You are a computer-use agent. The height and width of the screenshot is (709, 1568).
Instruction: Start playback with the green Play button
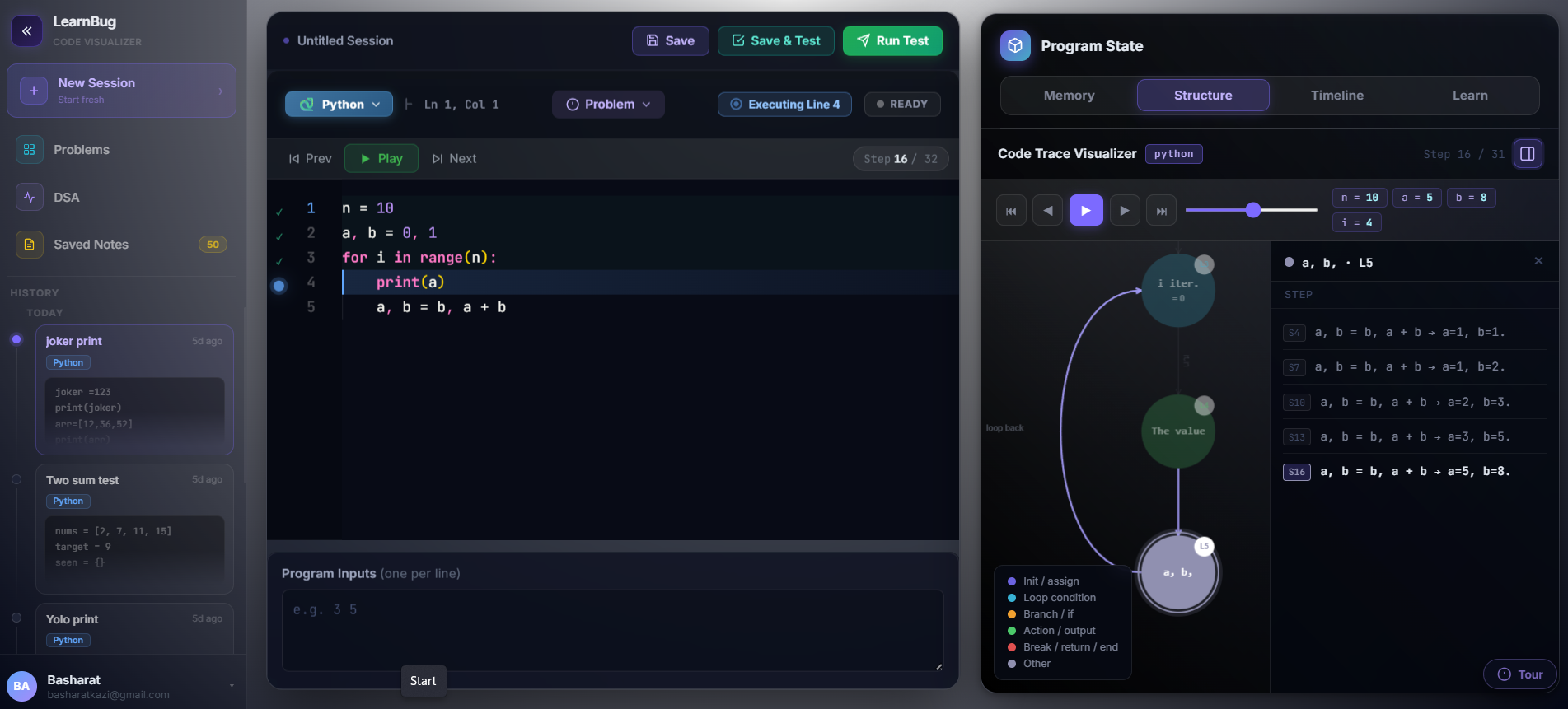pyautogui.click(x=381, y=158)
